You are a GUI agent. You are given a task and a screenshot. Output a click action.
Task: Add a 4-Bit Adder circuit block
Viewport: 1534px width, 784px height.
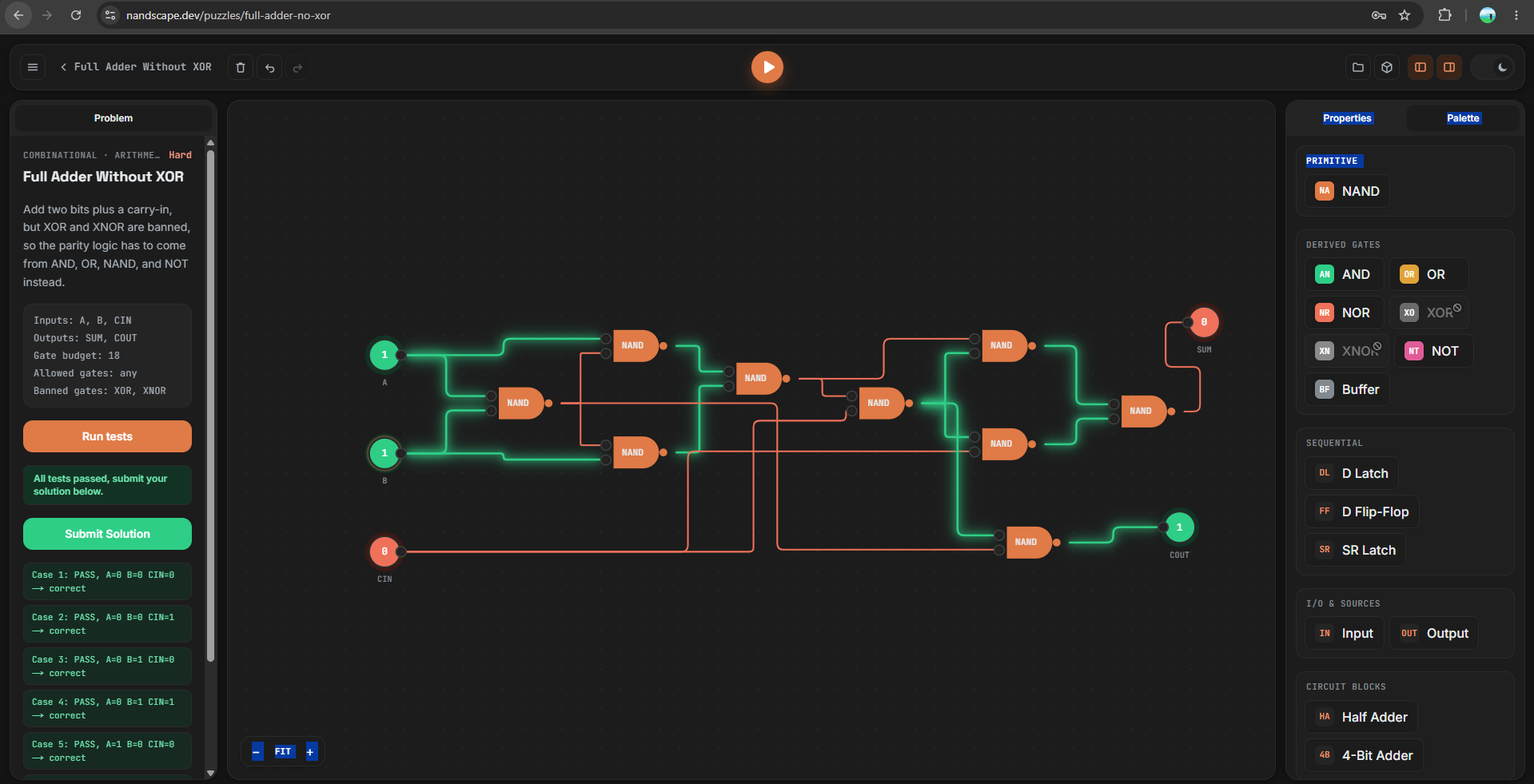coord(1365,755)
